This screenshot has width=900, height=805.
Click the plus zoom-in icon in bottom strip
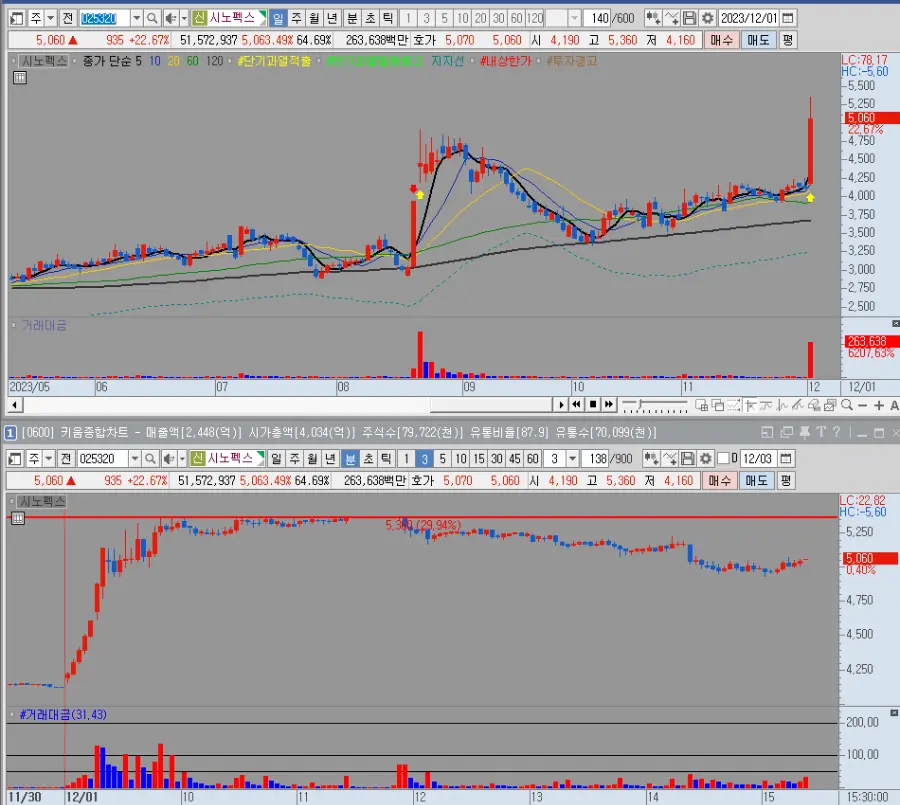click(879, 405)
